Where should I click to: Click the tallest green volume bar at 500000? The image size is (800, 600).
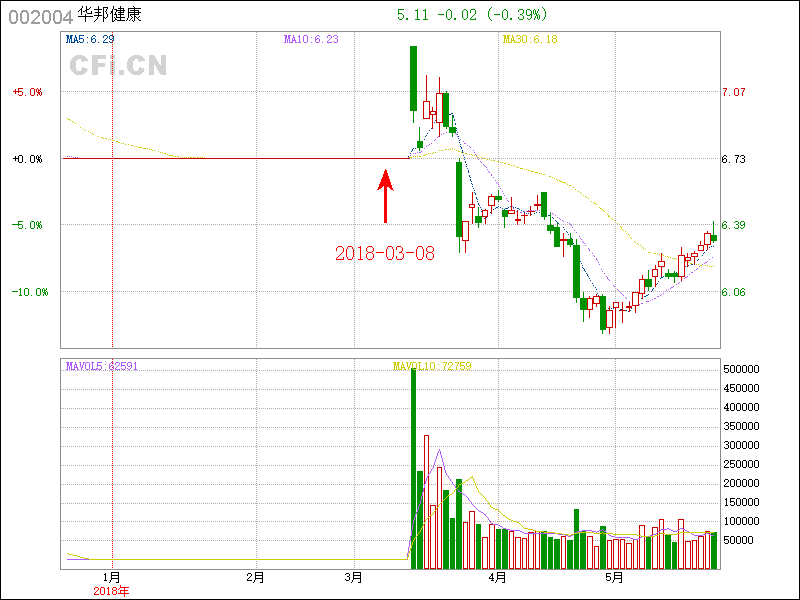pos(413,468)
